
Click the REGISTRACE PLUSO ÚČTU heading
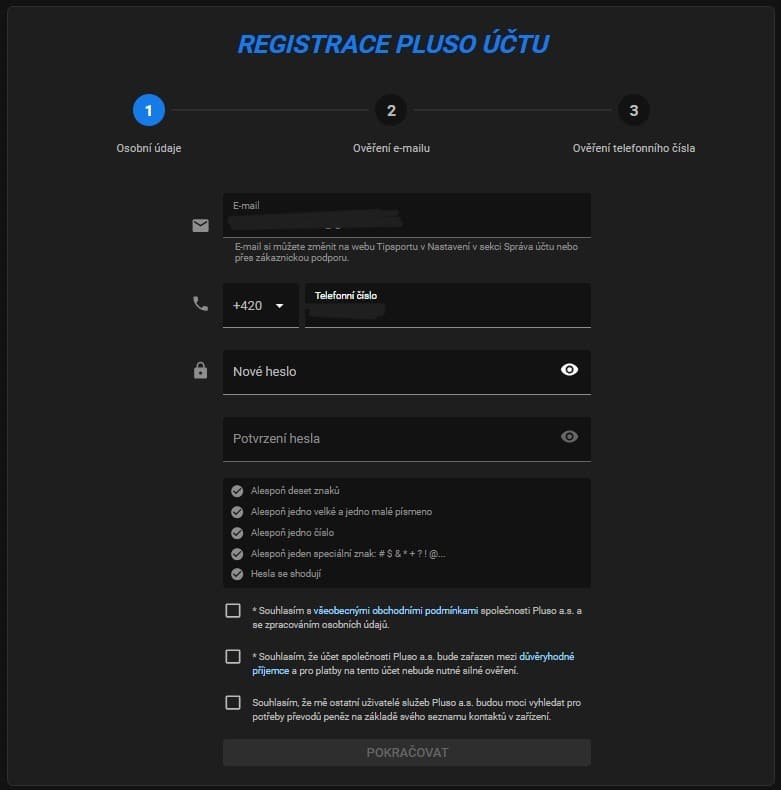pyautogui.click(x=393, y=44)
